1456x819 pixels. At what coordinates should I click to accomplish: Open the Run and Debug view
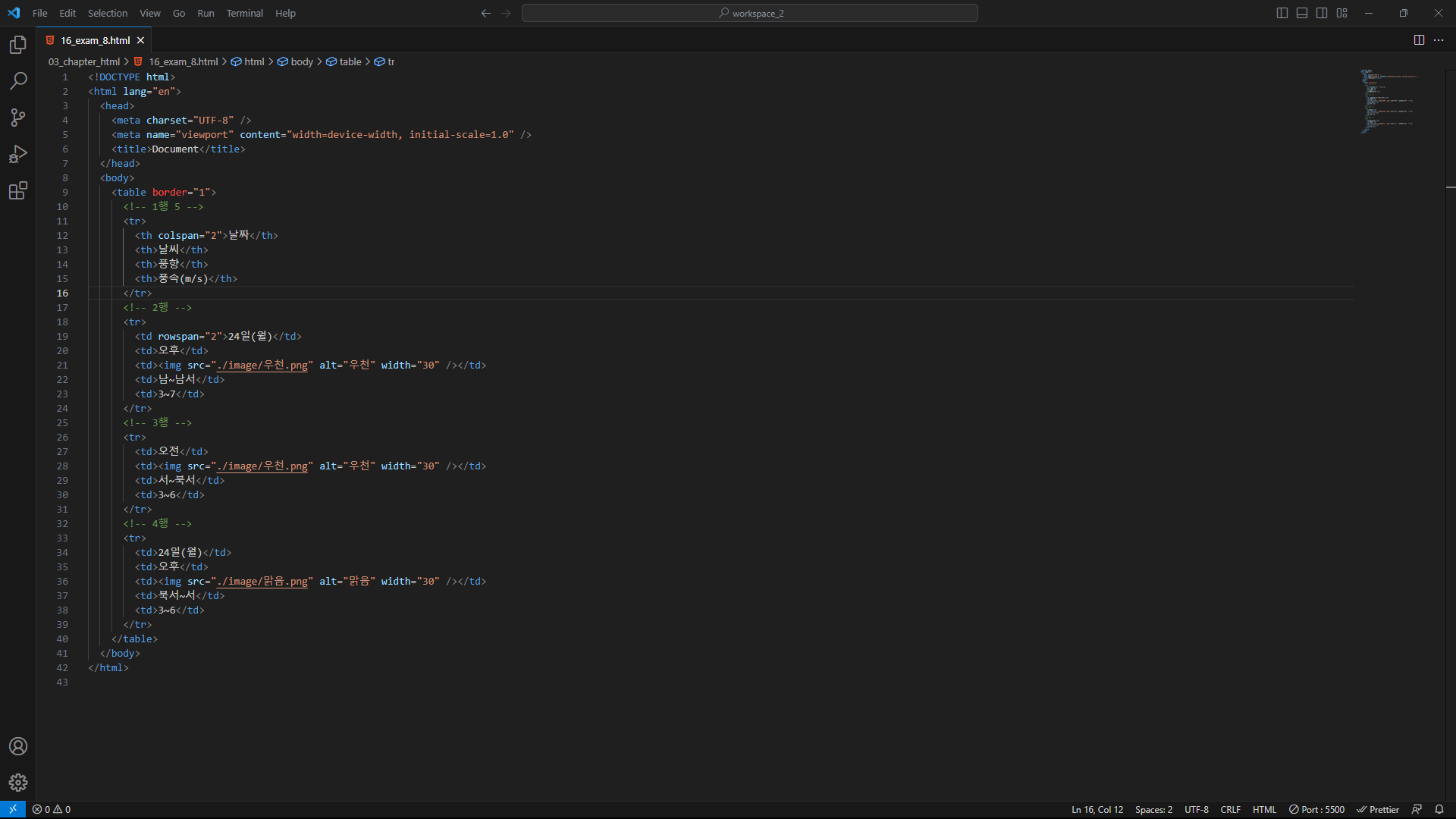click(x=18, y=154)
